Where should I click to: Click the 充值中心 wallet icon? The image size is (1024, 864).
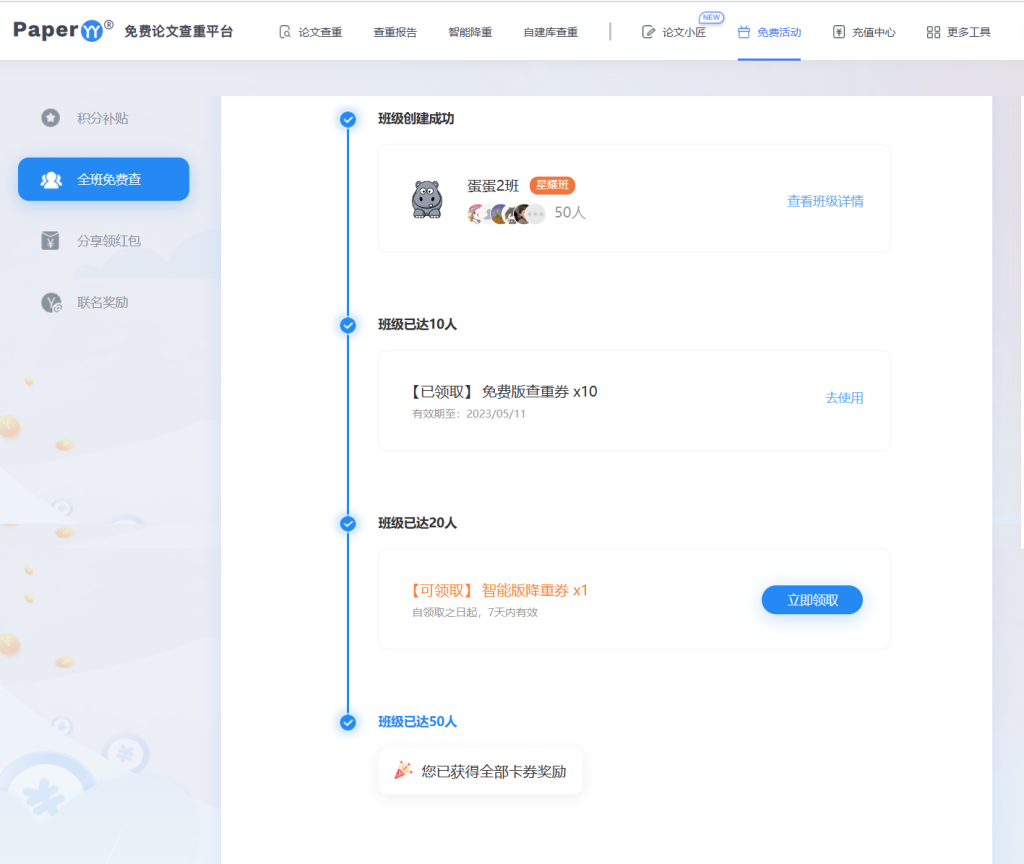(x=839, y=31)
